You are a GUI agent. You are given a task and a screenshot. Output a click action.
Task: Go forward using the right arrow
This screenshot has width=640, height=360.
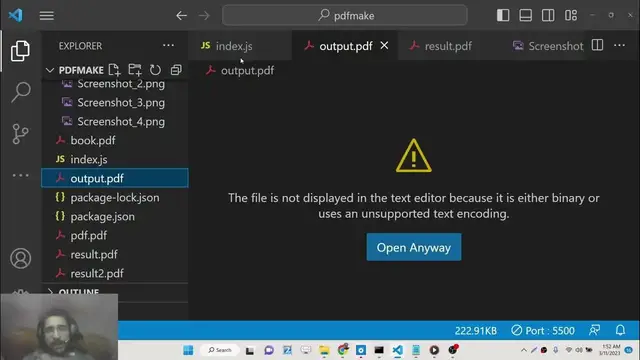pyautogui.click(x=204, y=16)
